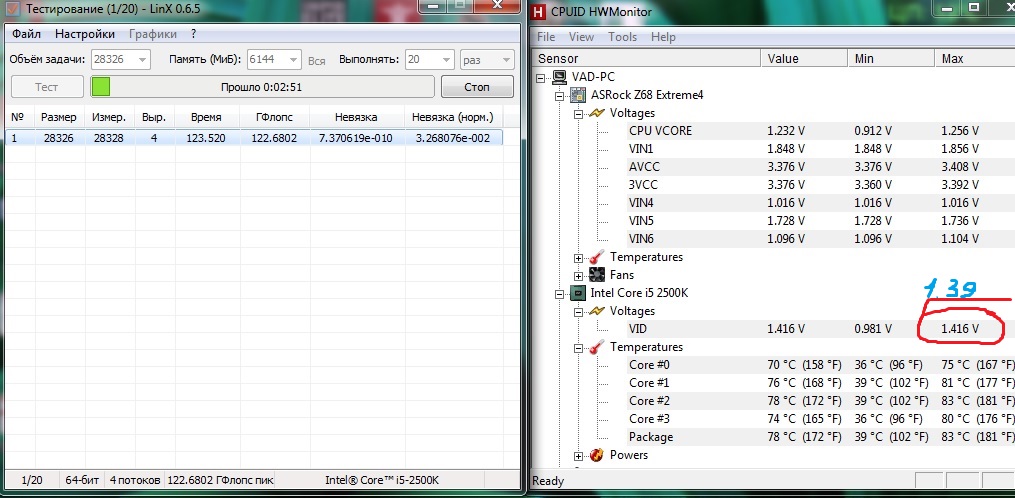Expand the Powers node
This screenshot has height=498, width=1015.
(x=579, y=456)
